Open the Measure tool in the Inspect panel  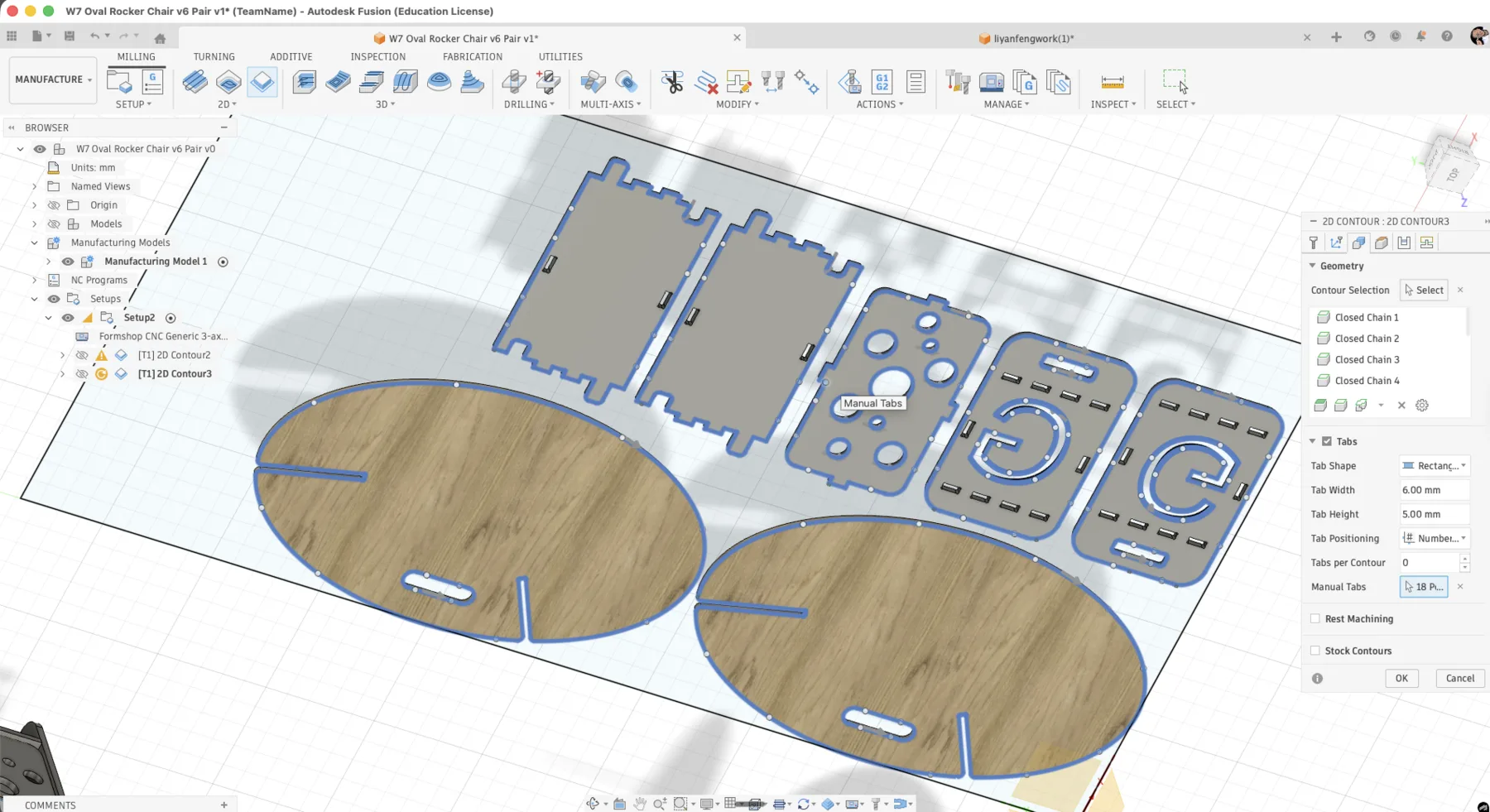click(1113, 82)
